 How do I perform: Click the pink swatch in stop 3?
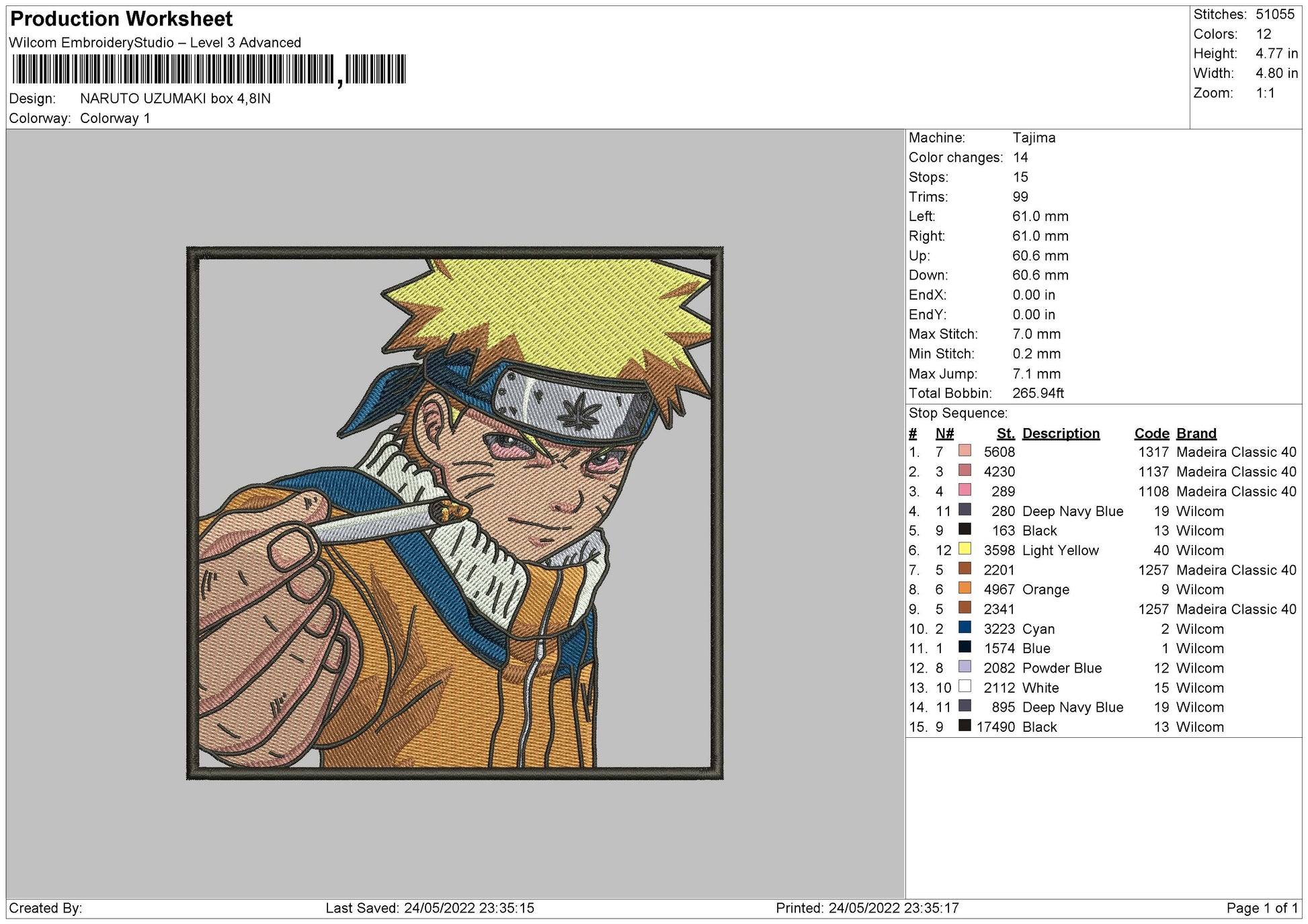click(x=966, y=491)
